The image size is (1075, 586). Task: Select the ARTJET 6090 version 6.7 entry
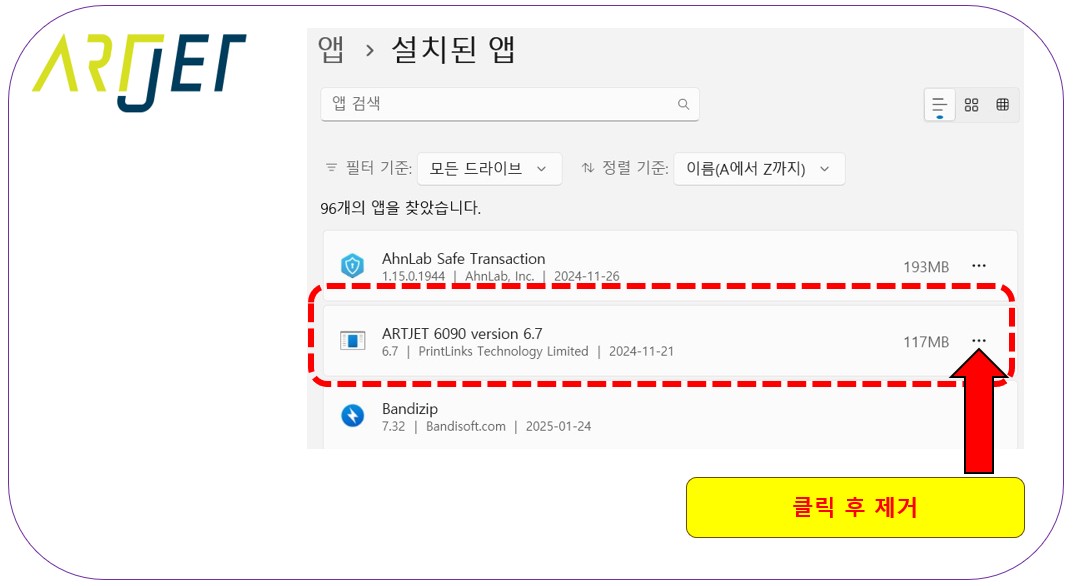(x=620, y=341)
